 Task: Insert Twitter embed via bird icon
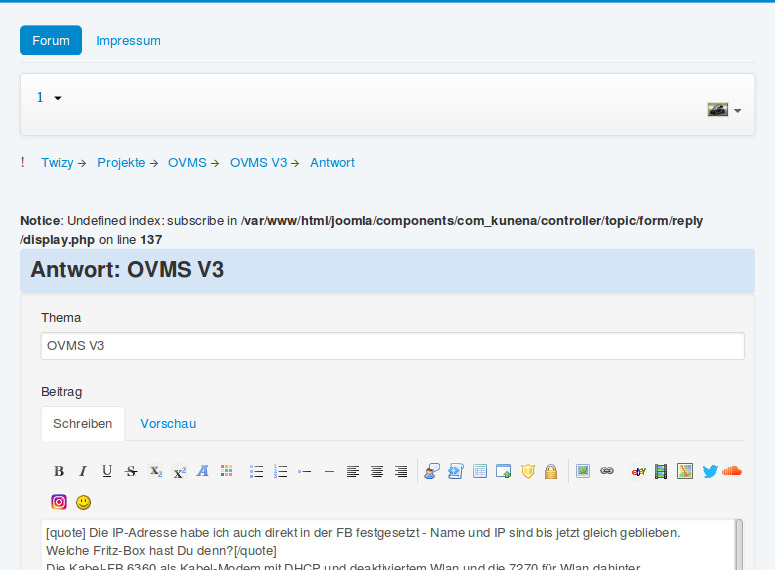tap(710, 471)
